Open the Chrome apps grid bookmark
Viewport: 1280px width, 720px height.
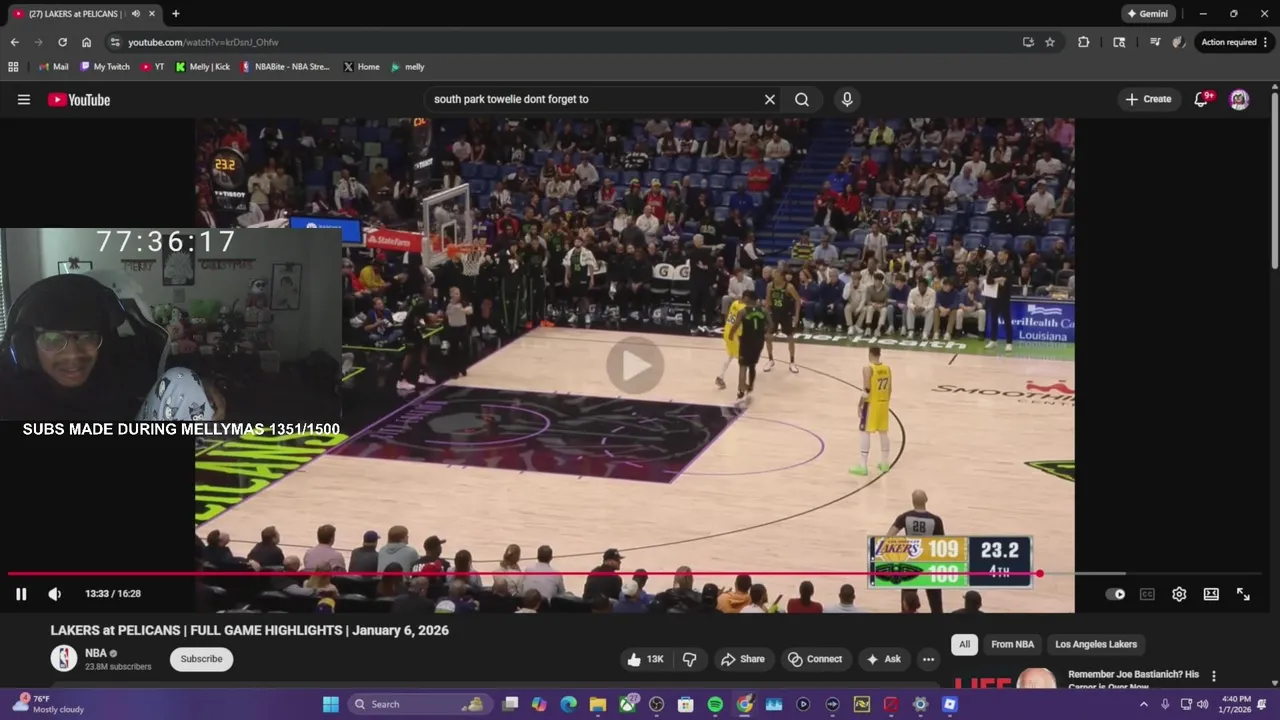pyautogui.click(x=13, y=67)
